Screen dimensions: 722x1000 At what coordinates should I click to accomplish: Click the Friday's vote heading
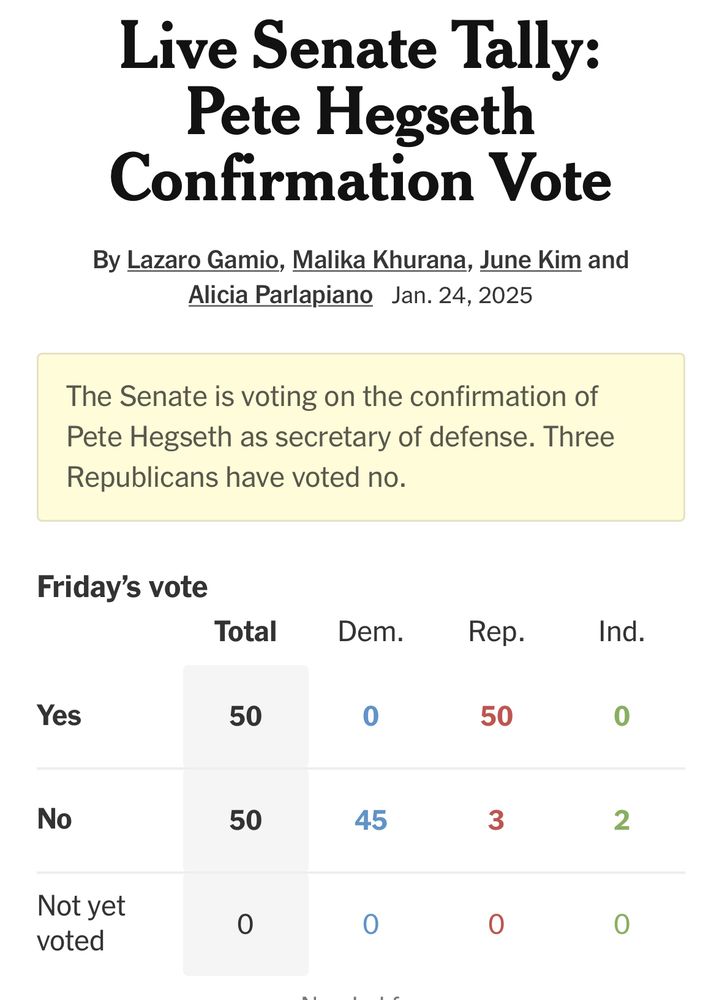(122, 587)
